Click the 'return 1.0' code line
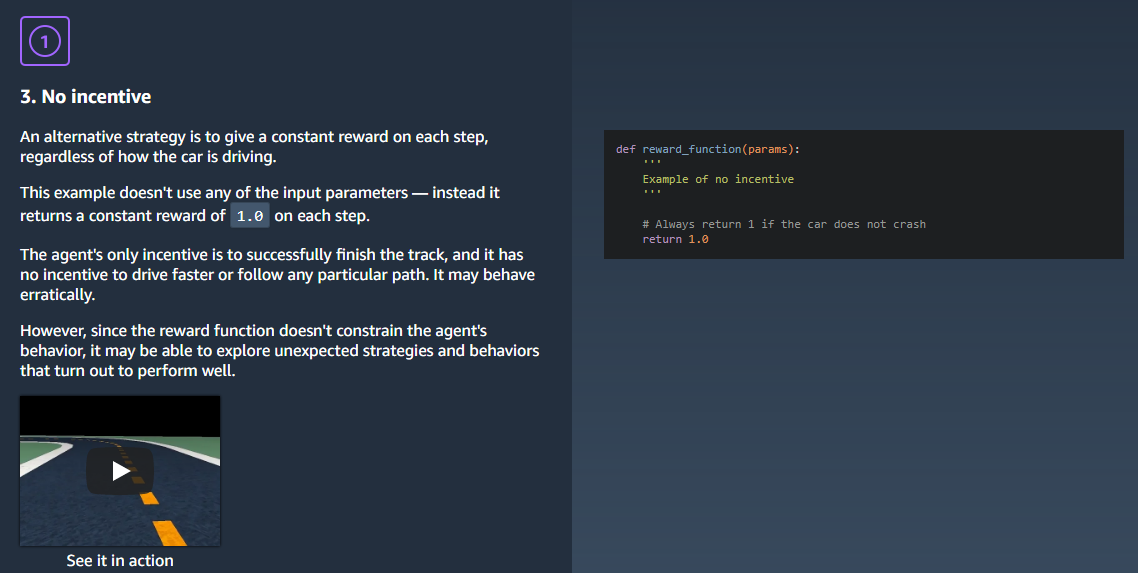 675,239
